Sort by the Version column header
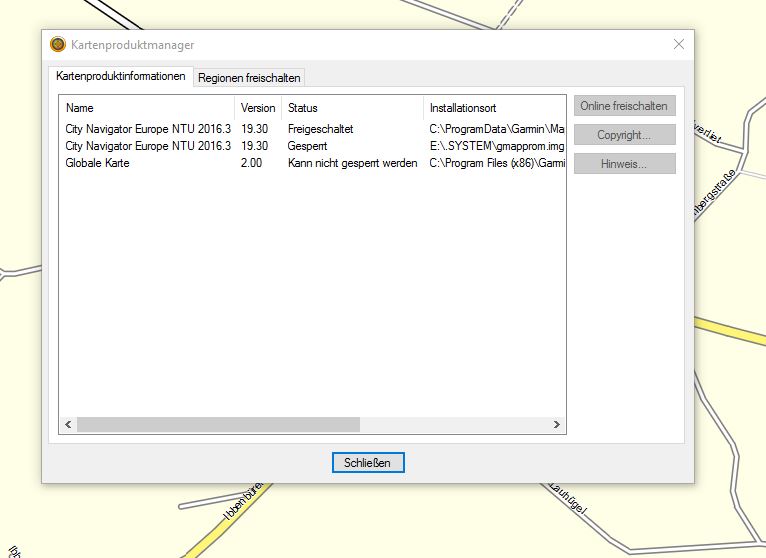 point(258,107)
